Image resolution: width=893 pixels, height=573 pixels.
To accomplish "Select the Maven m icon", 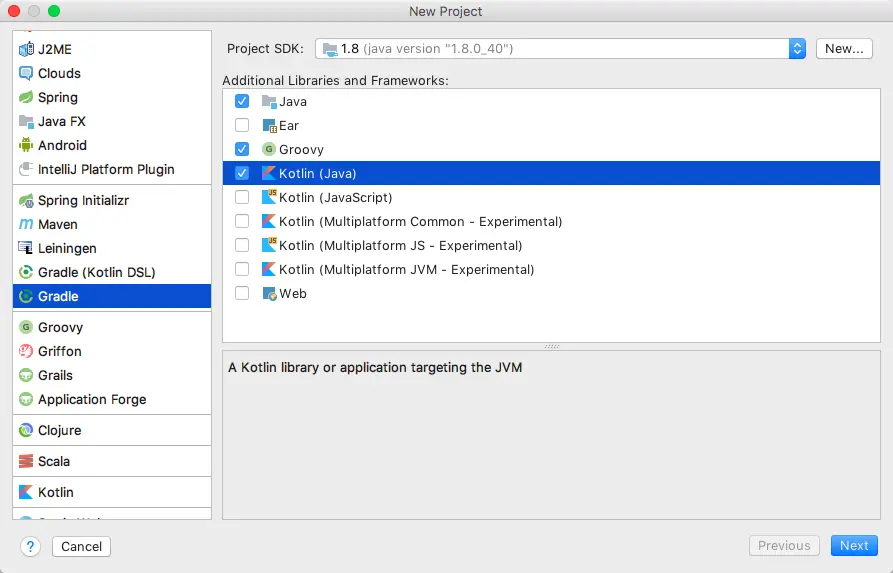I will click(26, 224).
